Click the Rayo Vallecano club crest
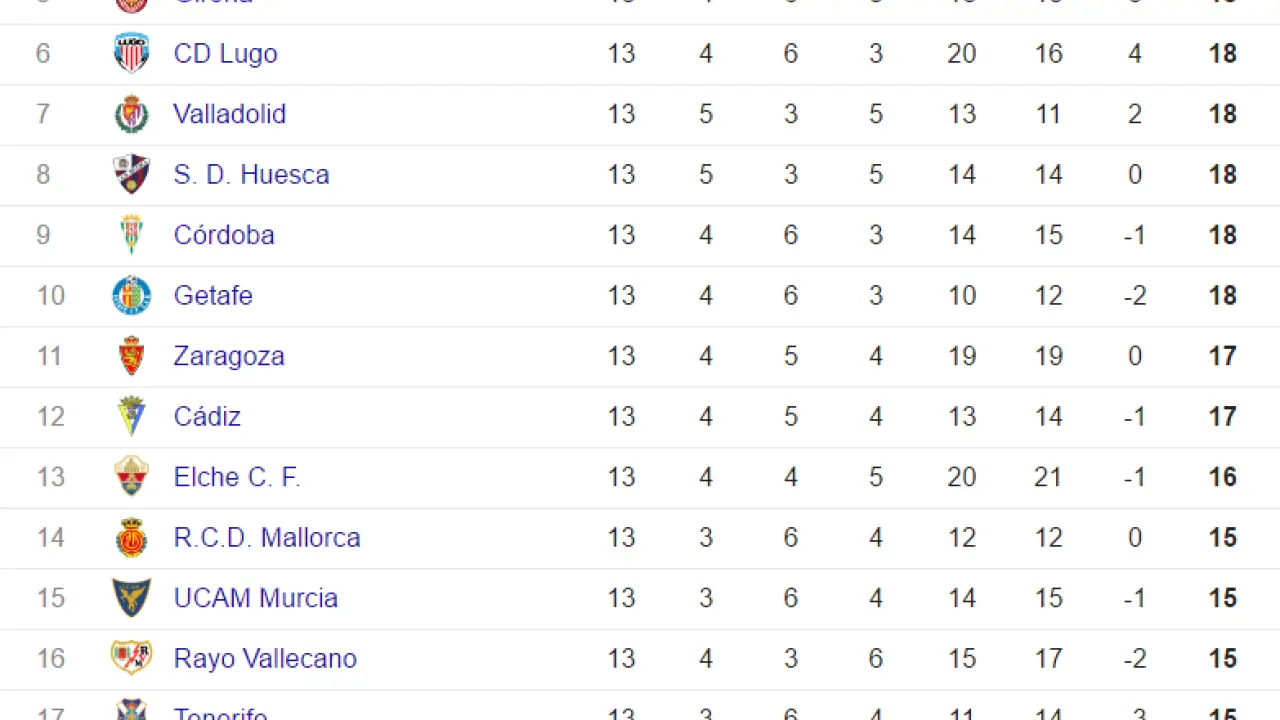The width and height of the screenshot is (1280, 720). pyautogui.click(x=131, y=658)
